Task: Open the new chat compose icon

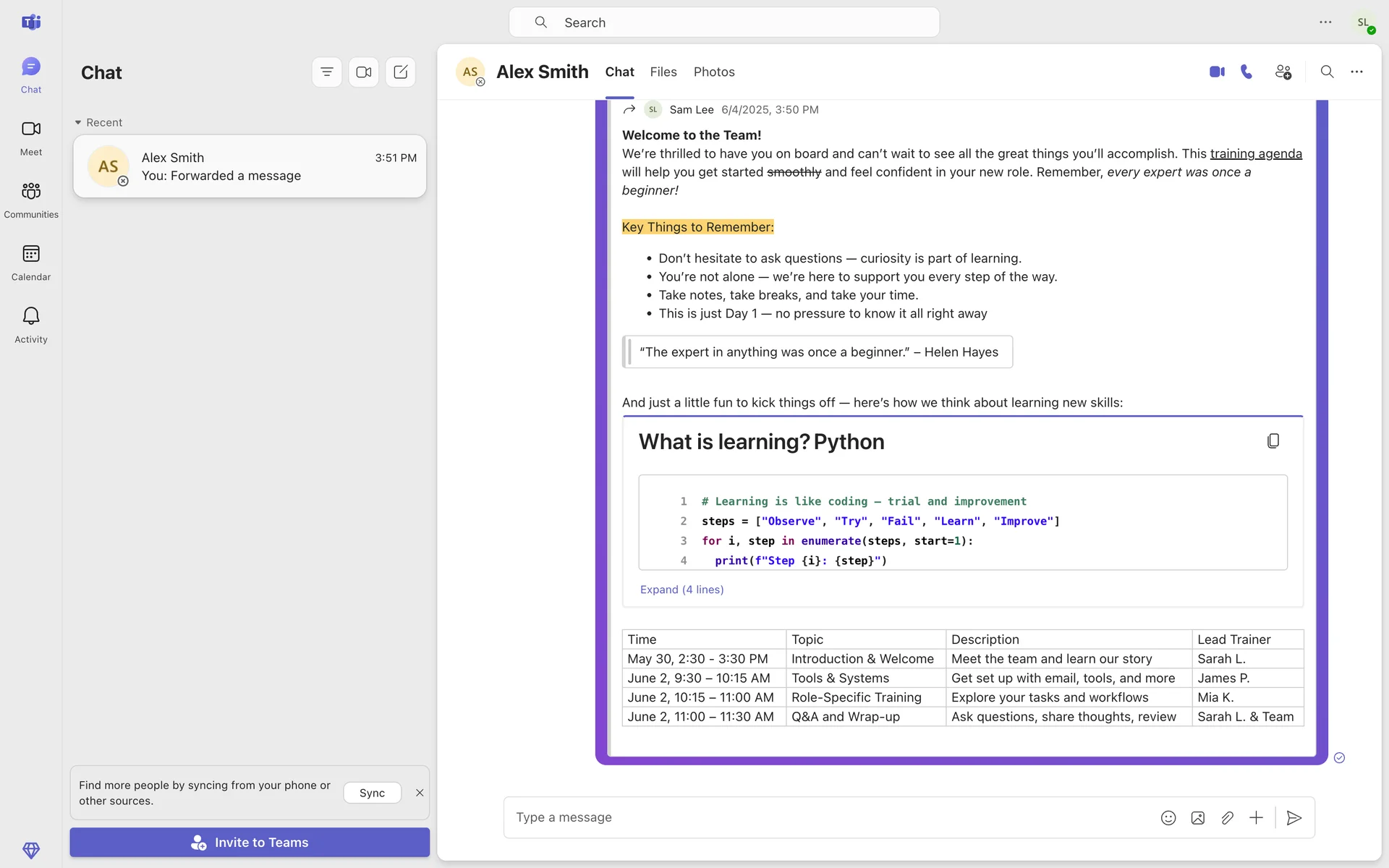Action: click(x=401, y=72)
